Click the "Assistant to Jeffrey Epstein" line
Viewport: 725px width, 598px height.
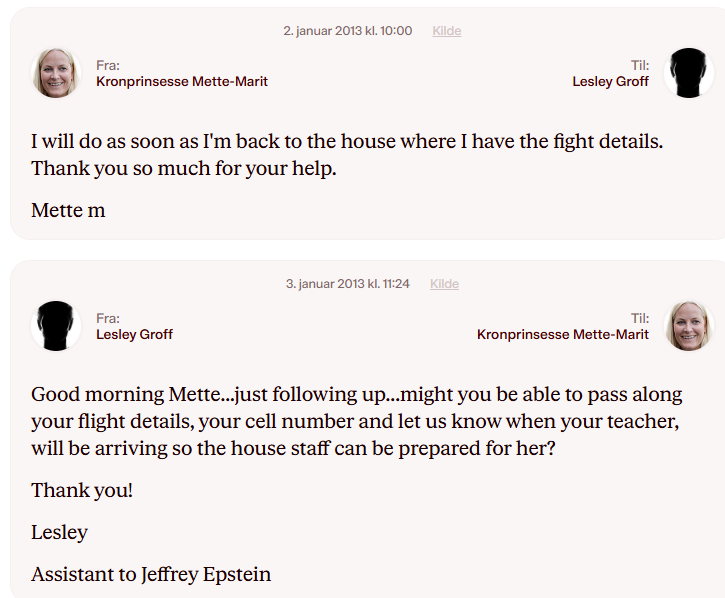click(151, 575)
